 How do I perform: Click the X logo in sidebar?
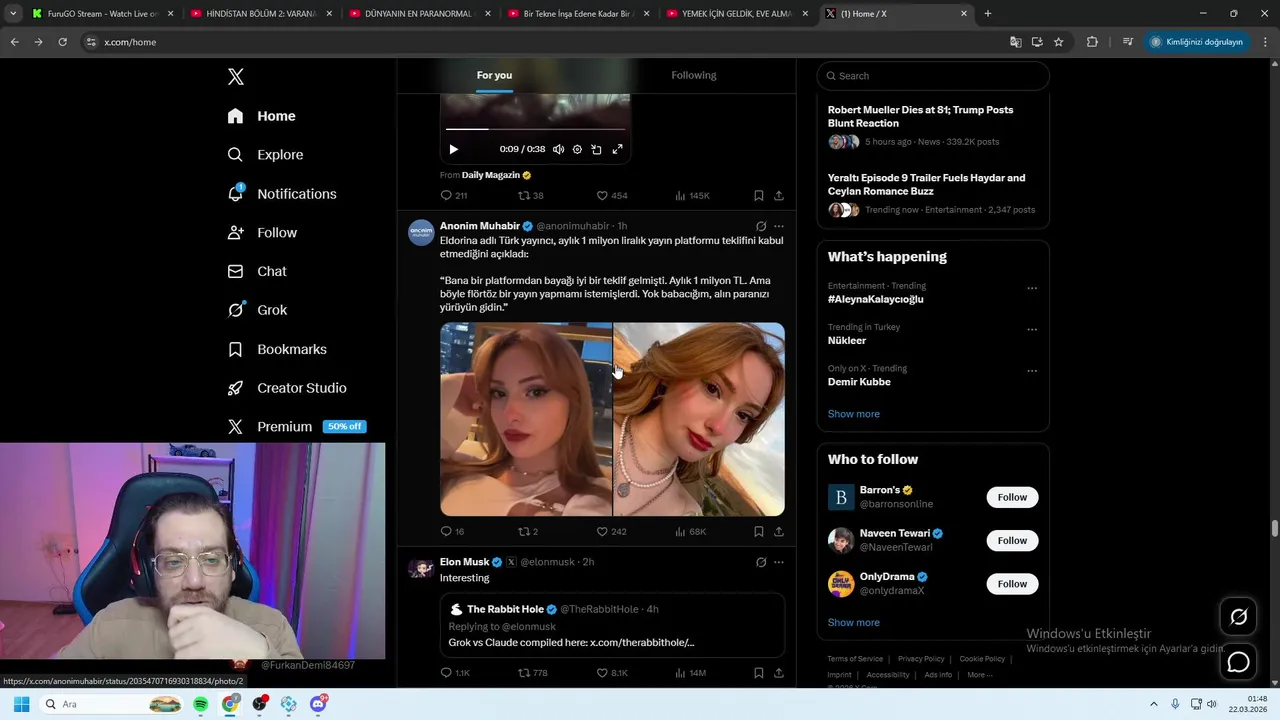tap(236, 77)
